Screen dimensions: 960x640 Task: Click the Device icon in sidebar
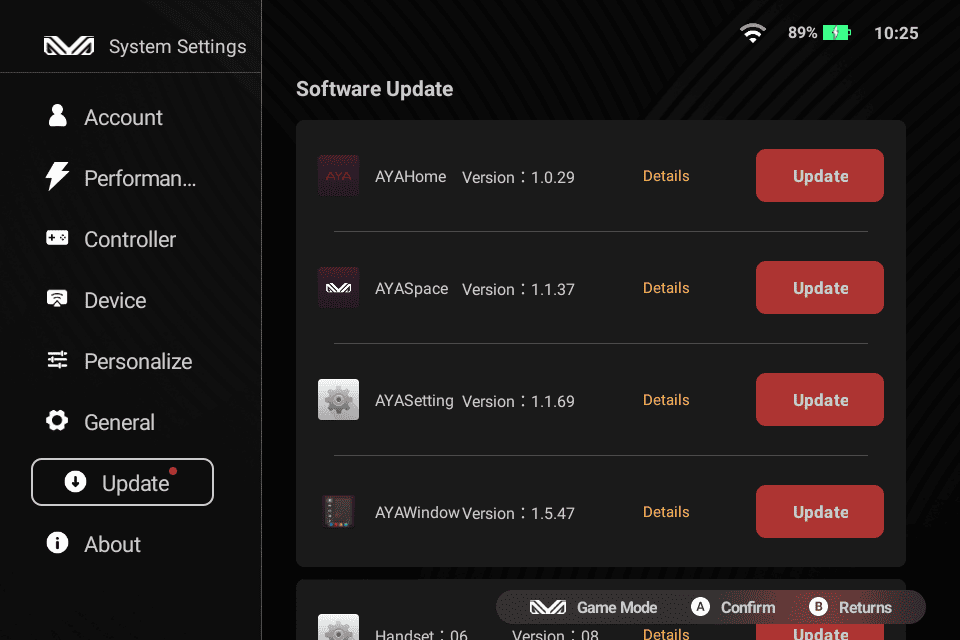pos(58,298)
